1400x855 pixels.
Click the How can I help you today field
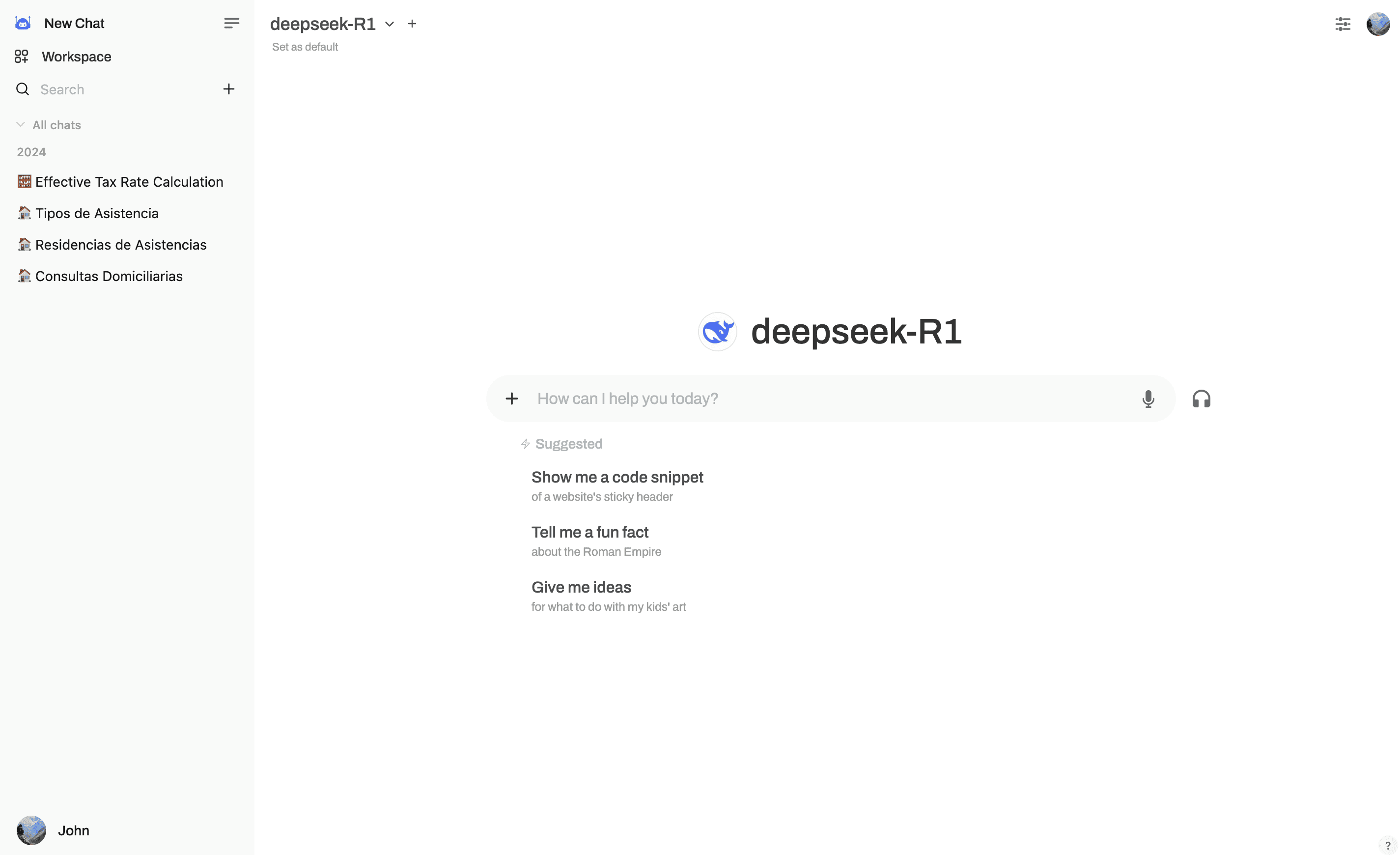point(795,399)
